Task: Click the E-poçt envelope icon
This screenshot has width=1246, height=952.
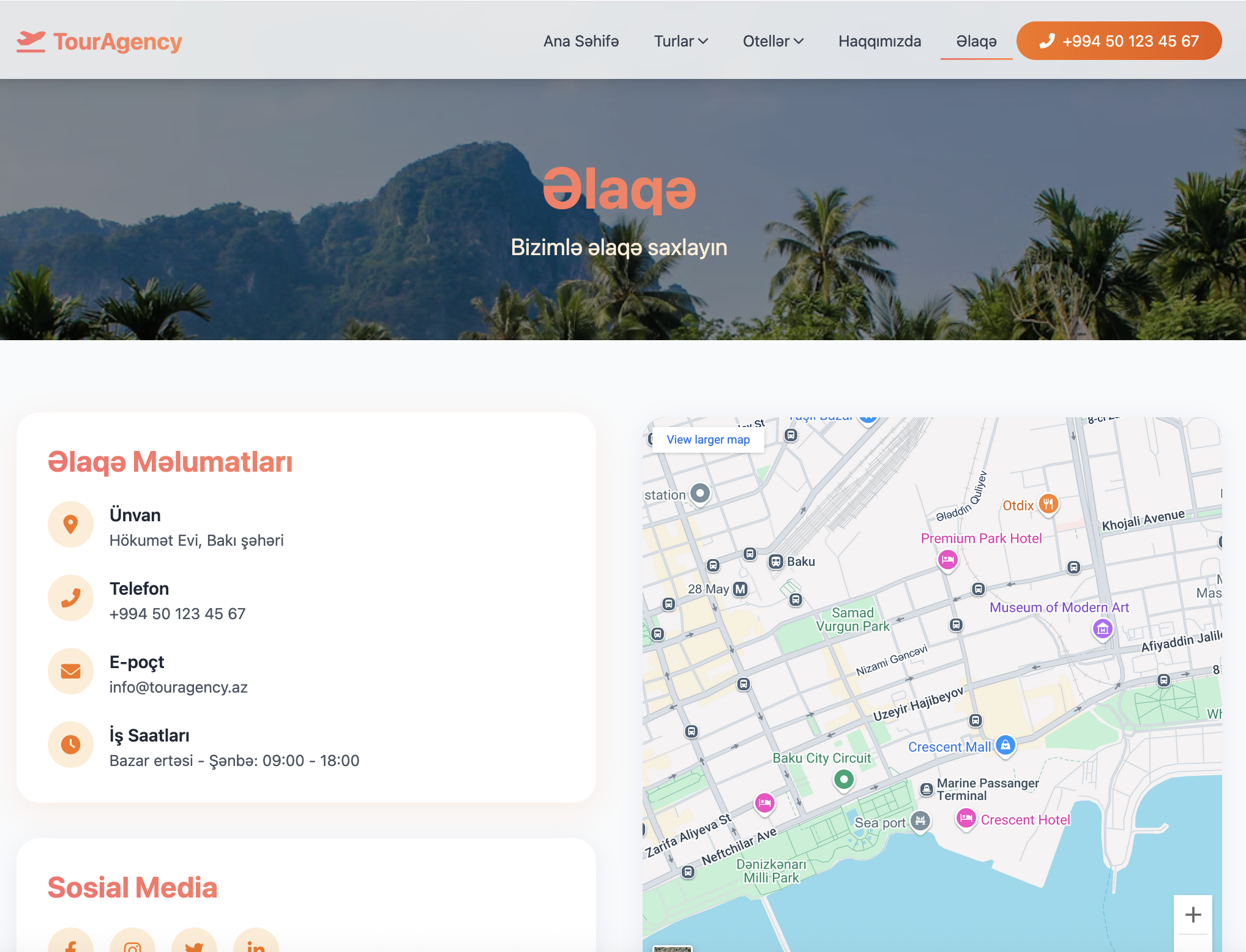Action: (x=70, y=671)
